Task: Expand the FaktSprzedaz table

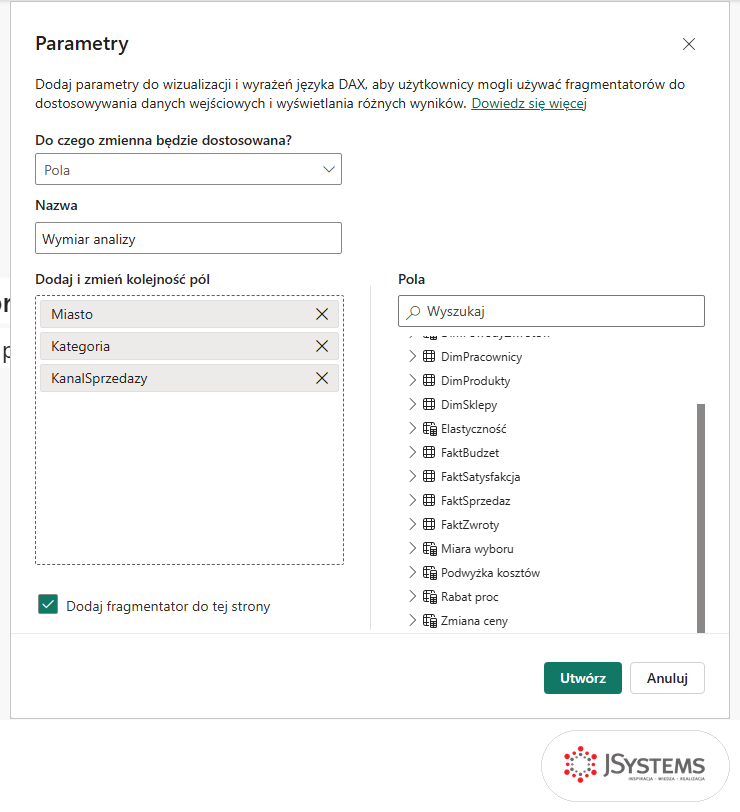Action: (412, 500)
